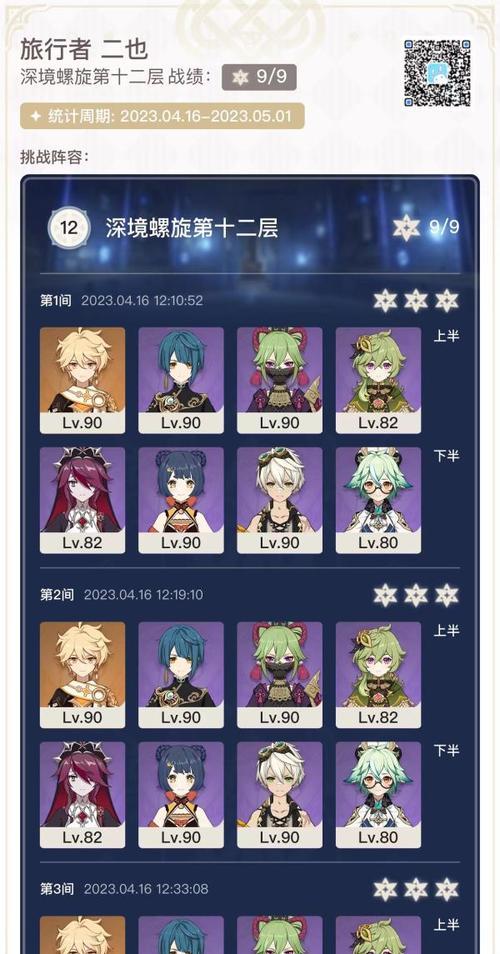The height and width of the screenshot is (954, 500).
Task: Select glasses-wearing Lv.80 character in Chamber 1
Action: pyautogui.click(x=378, y=500)
